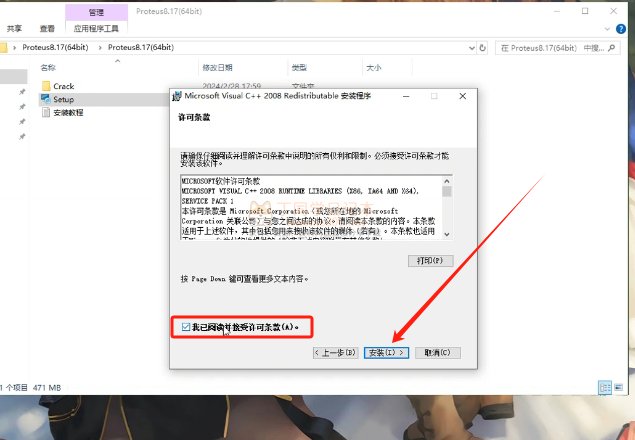The width and height of the screenshot is (635, 440).
Task: Expand the Explorer ribbon with chevron
Action: [607, 29]
